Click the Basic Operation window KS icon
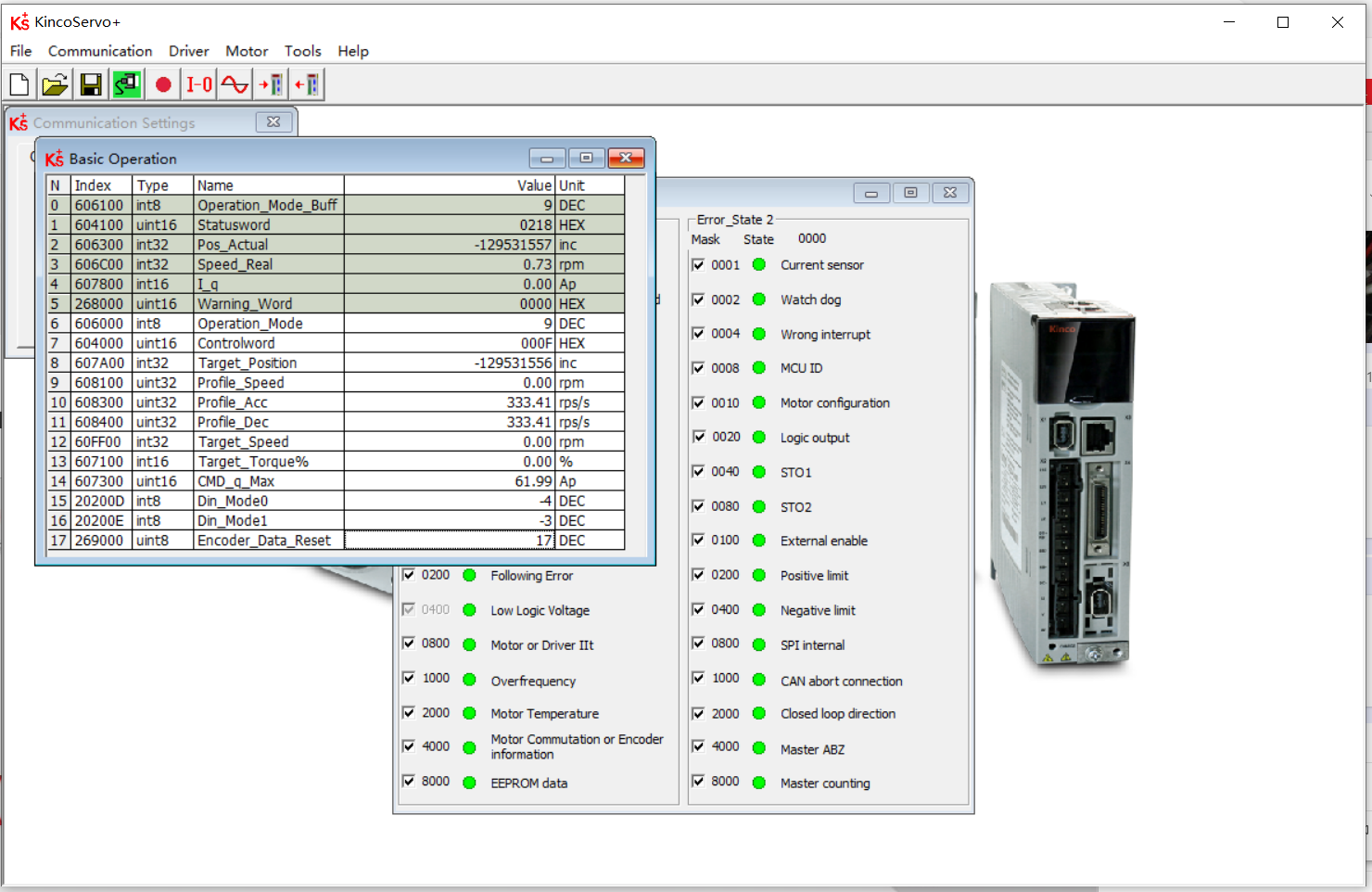This screenshot has height=892, width=1372. coord(55,159)
